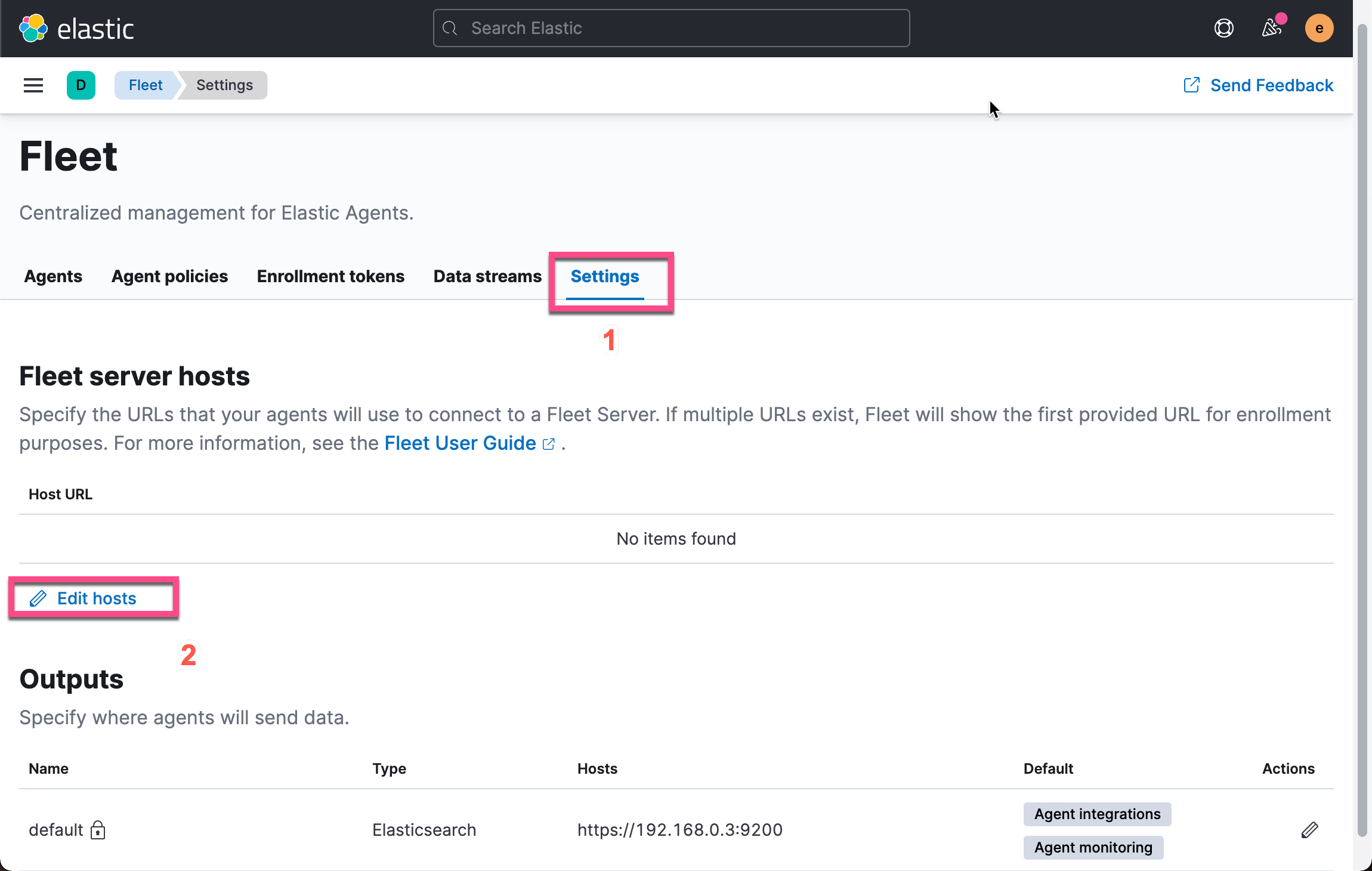The height and width of the screenshot is (871, 1372).
Task: Click the Elastic logo icon
Action: click(33, 28)
